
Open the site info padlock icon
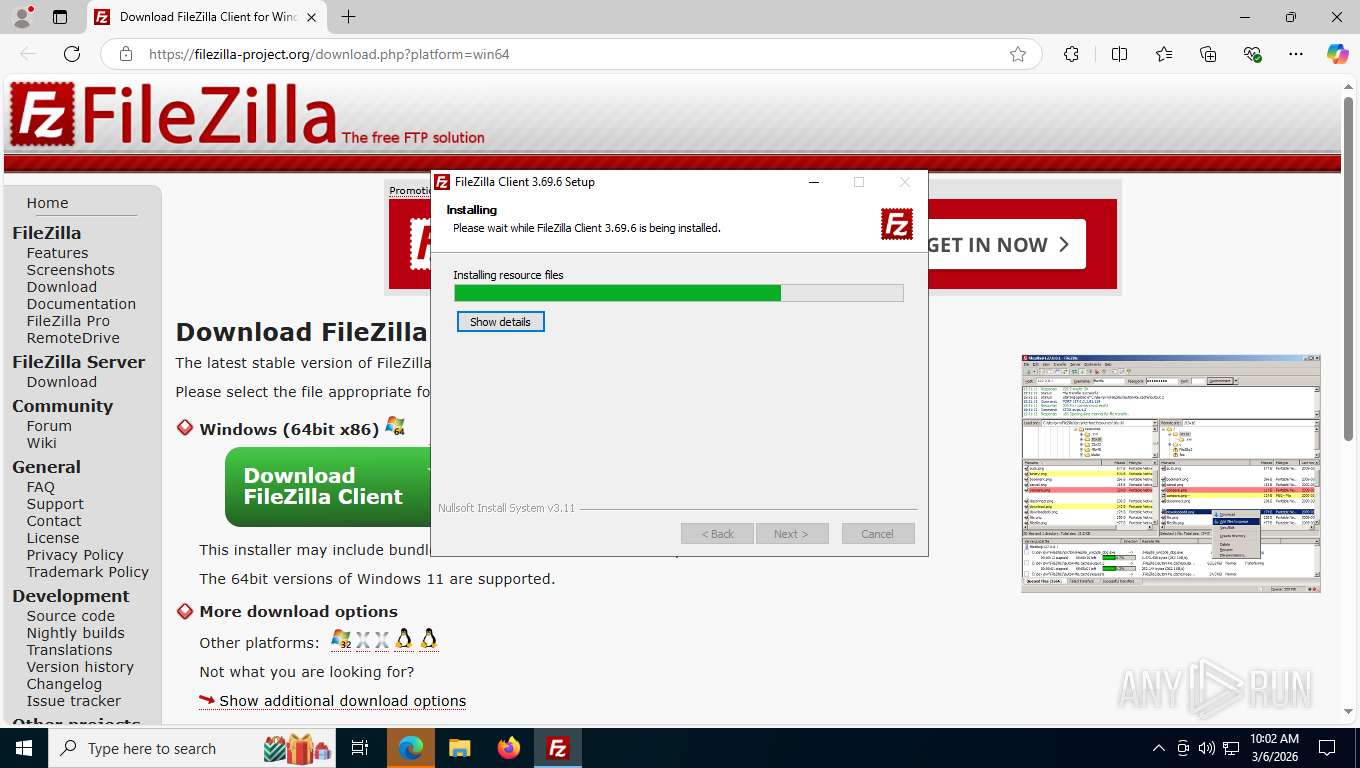click(x=125, y=54)
